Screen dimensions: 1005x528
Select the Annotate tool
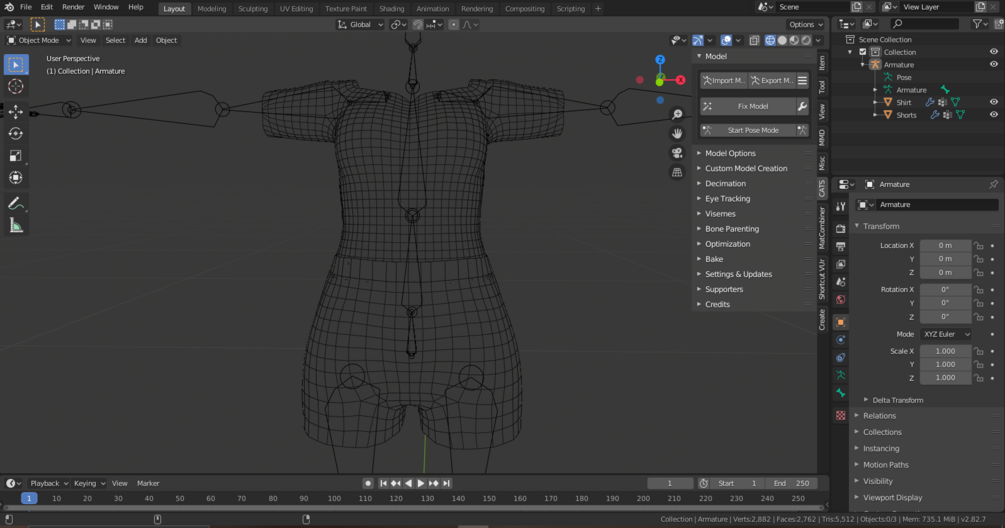point(16,203)
